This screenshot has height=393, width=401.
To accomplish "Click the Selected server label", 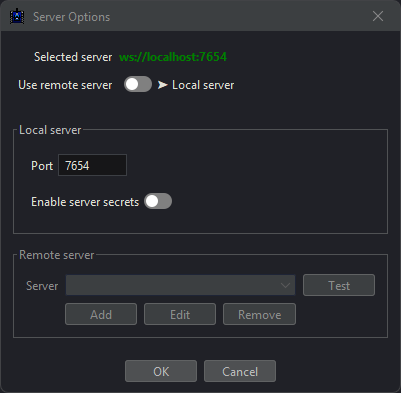I will (x=73, y=57).
